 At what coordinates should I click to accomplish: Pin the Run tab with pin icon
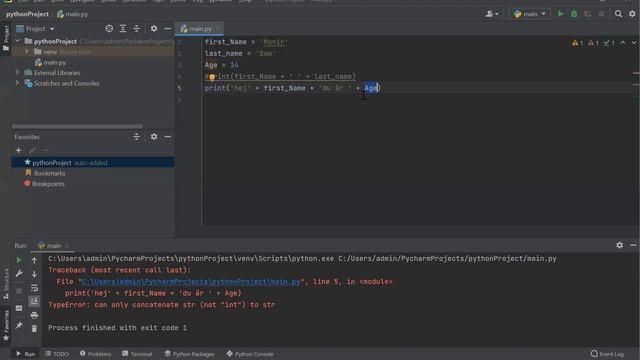point(19,325)
